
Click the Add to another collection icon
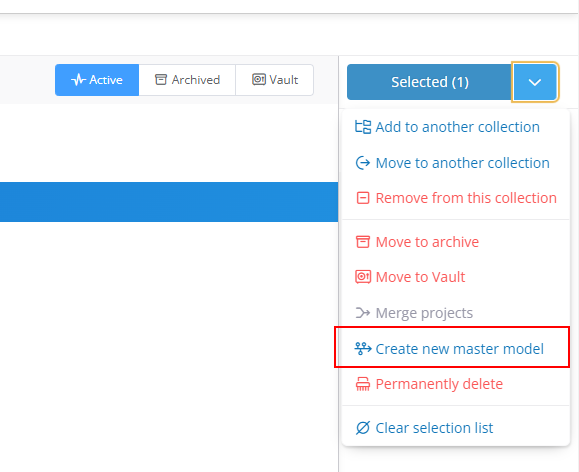point(363,127)
